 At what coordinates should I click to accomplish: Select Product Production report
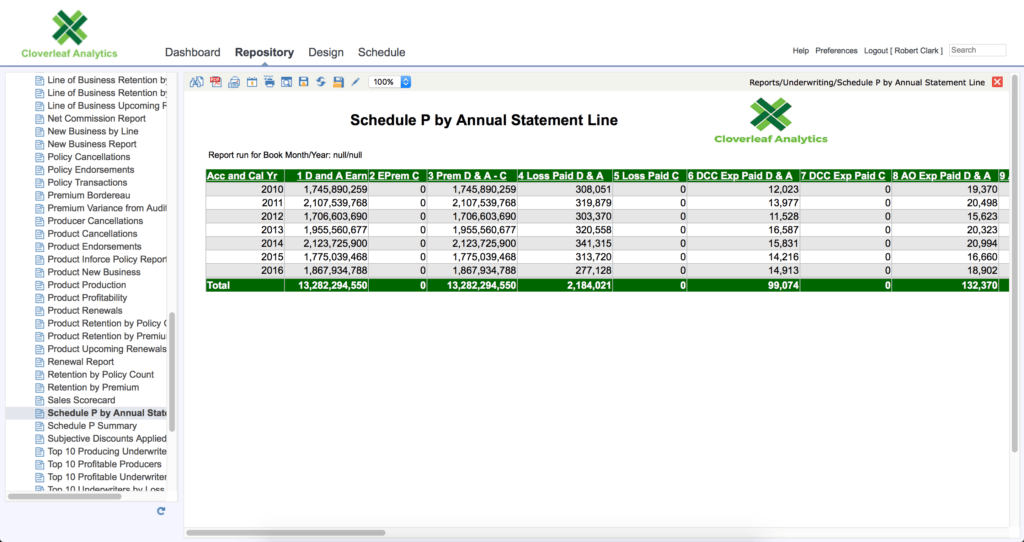[x=87, y=285]
